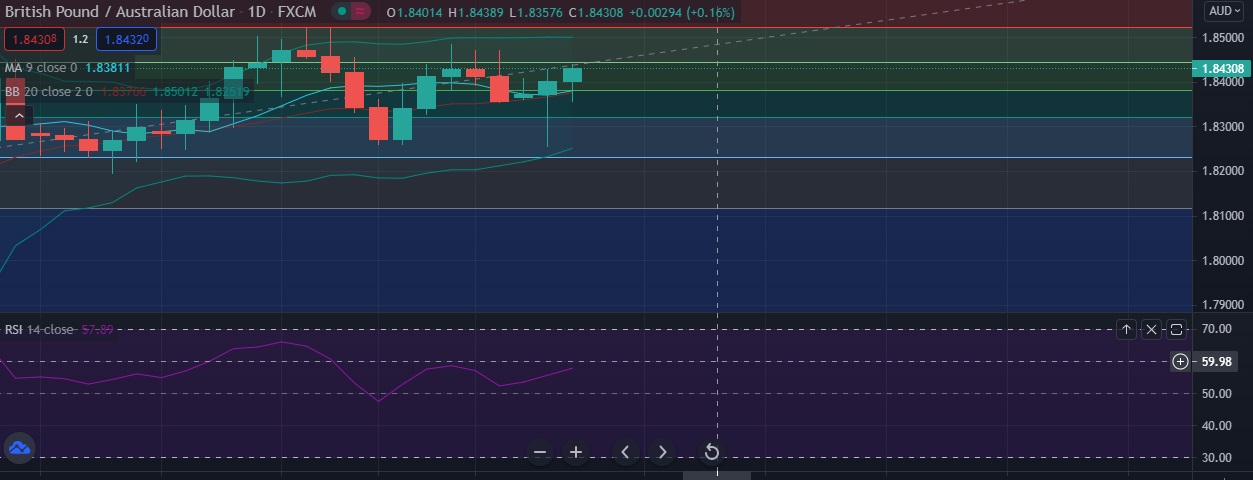Collapse the indicator legend with up arrow
Viewport: 1253px width, 480px height.
click(17, 117)
